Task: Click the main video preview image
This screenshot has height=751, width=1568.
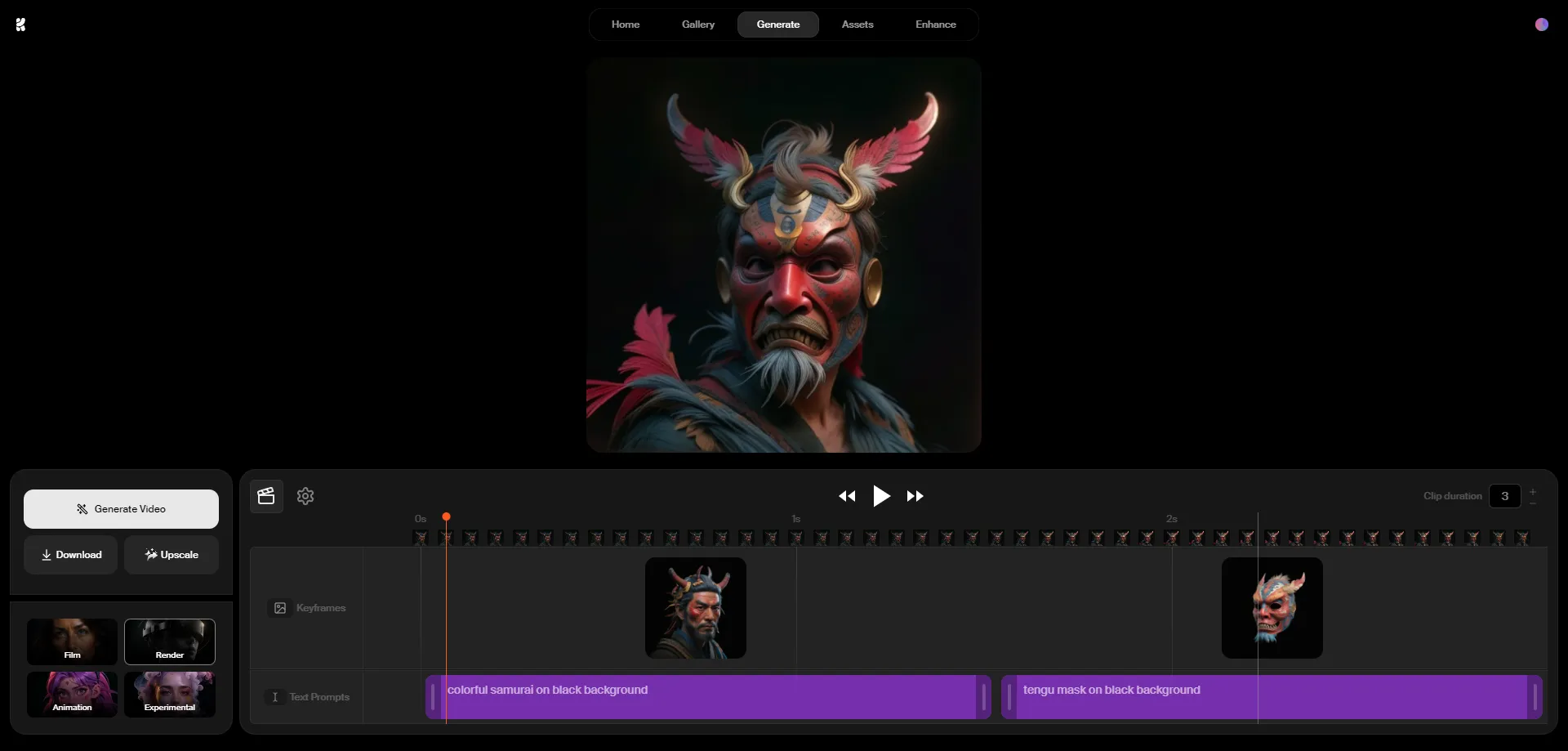Action: 784,255
